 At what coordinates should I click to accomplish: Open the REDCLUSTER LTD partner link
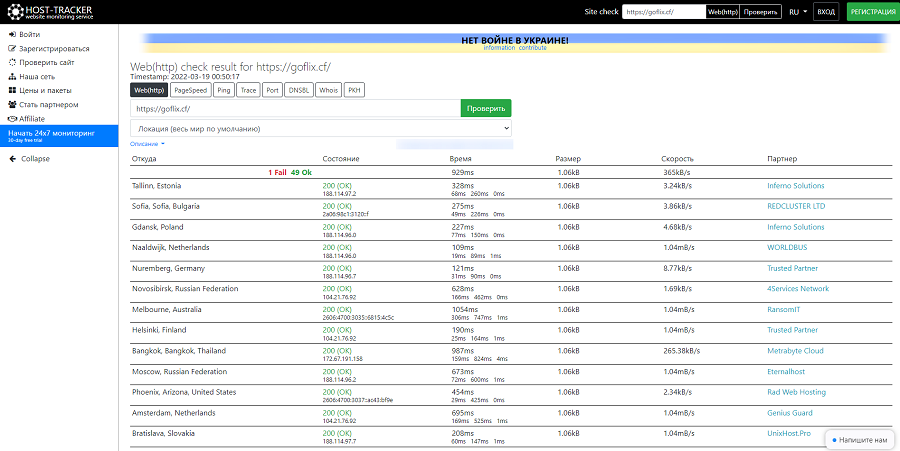click(796, 206)
